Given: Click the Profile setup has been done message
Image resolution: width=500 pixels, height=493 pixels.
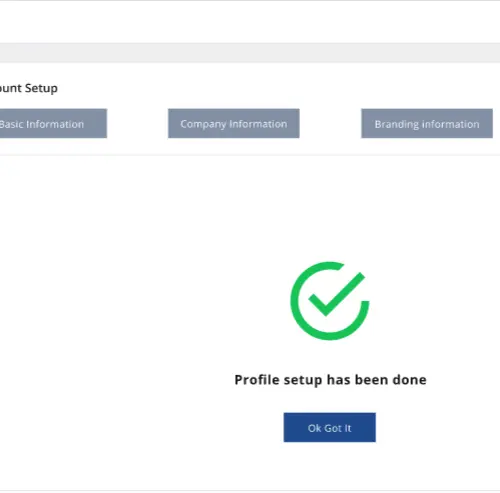Looking at the screenshot, I should (330, 380).
